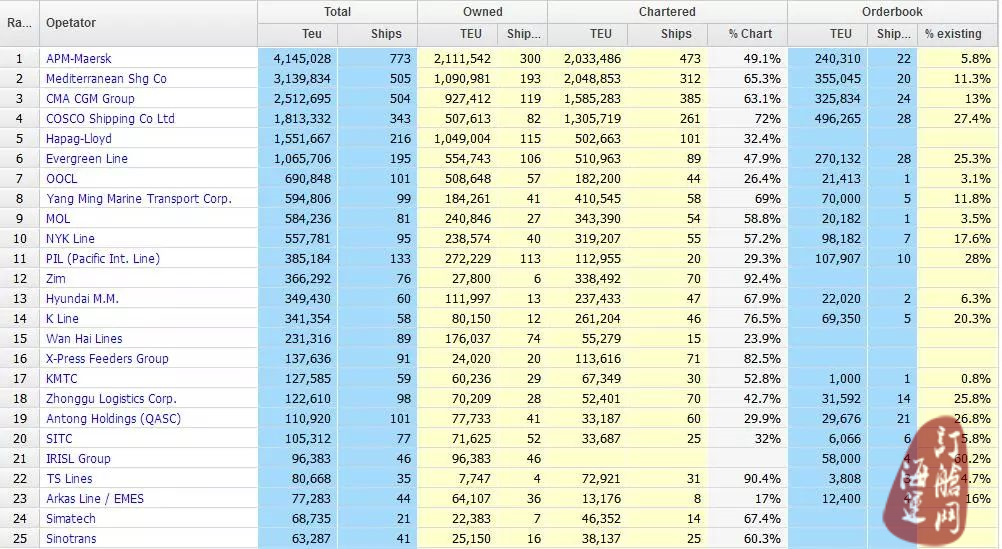The image size is (1002, 549).
Task: Open the COSCO Shipping Co Ltd link
Action: click(110, 119)
